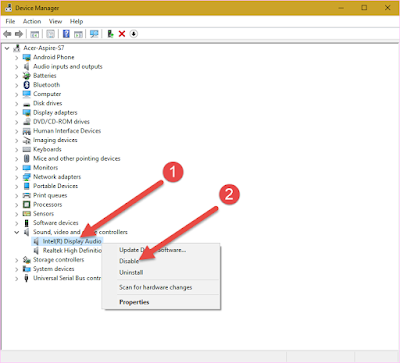Click the Storage controllers category icon
The height and width of the screenshot is (363, 400).
27,260
